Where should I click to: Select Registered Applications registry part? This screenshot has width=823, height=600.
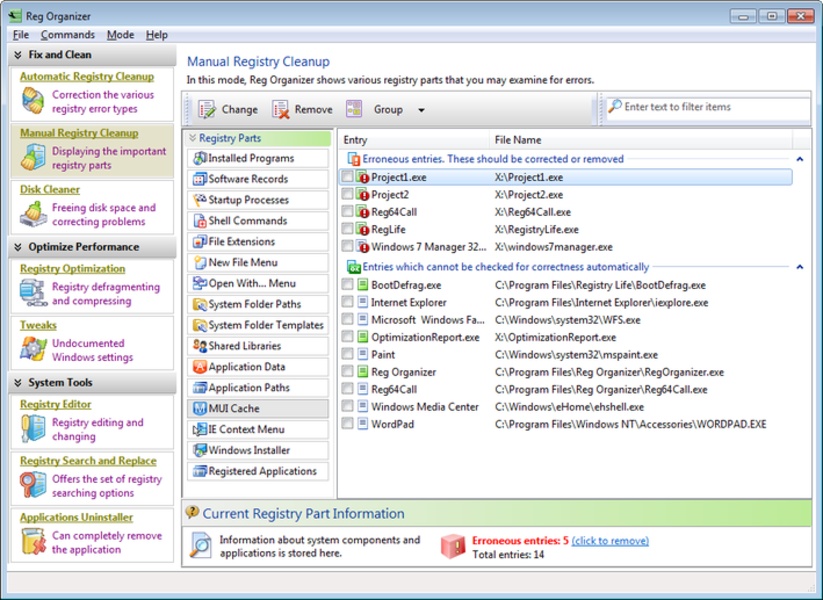point(258,471)
